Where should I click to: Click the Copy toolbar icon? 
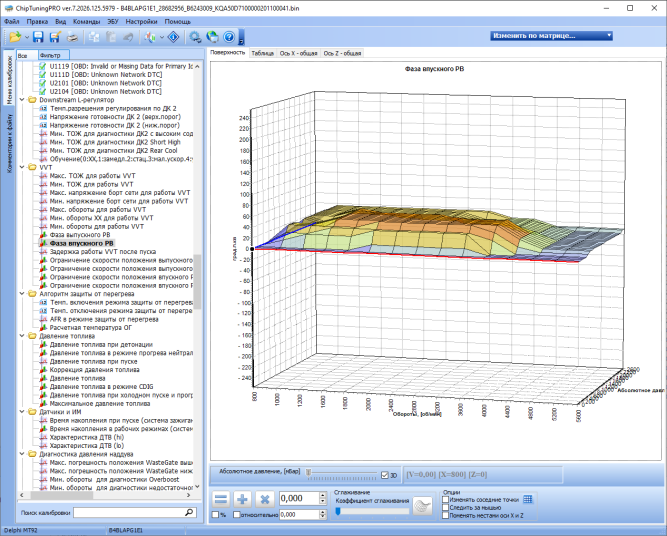pyautogui.click(x=94, y=37)
